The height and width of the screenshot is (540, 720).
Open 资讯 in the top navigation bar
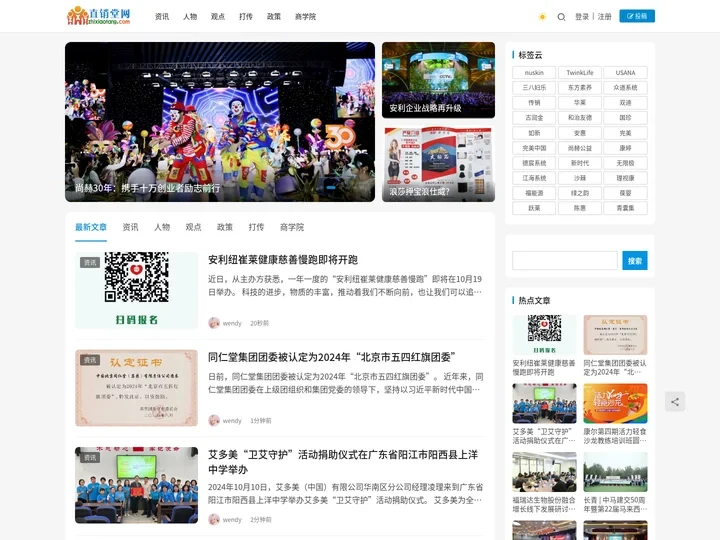(x=162, y=17)
